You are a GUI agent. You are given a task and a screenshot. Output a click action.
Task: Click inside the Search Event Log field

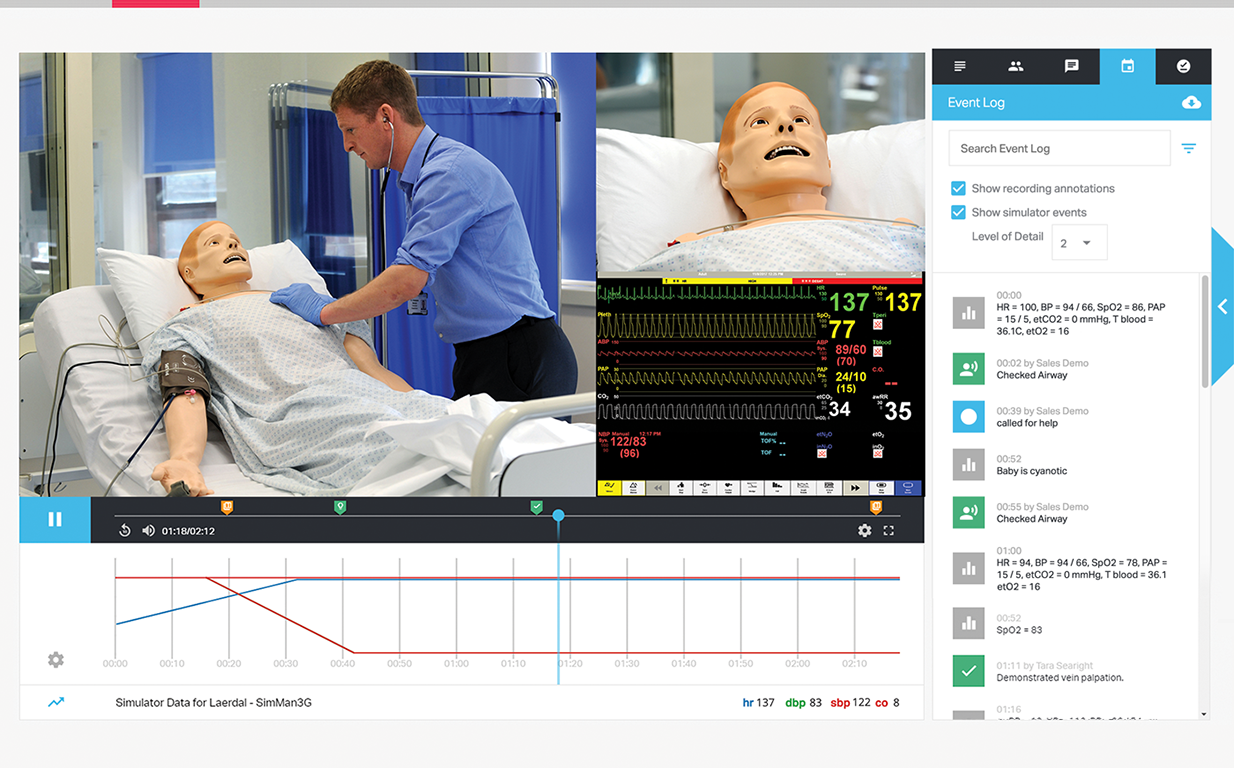(x=1058, y=148)
